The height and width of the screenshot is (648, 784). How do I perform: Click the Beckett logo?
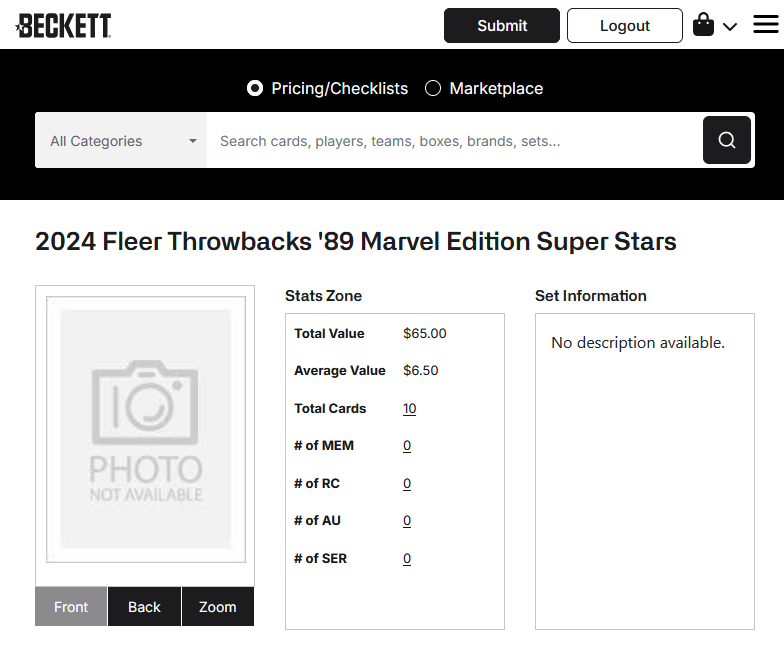(x=64, y=26)
